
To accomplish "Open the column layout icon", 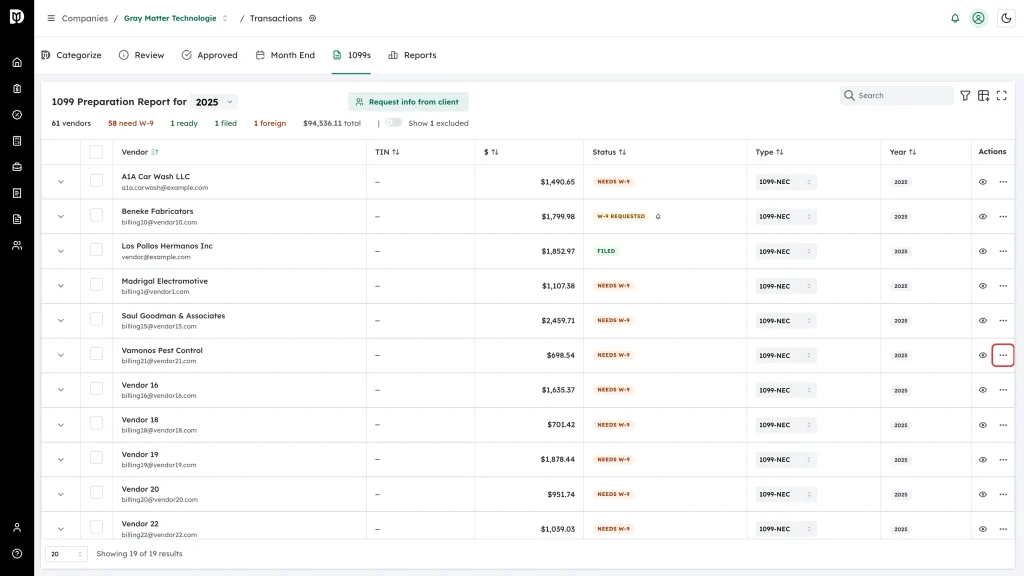I will (x=984, y=95).
